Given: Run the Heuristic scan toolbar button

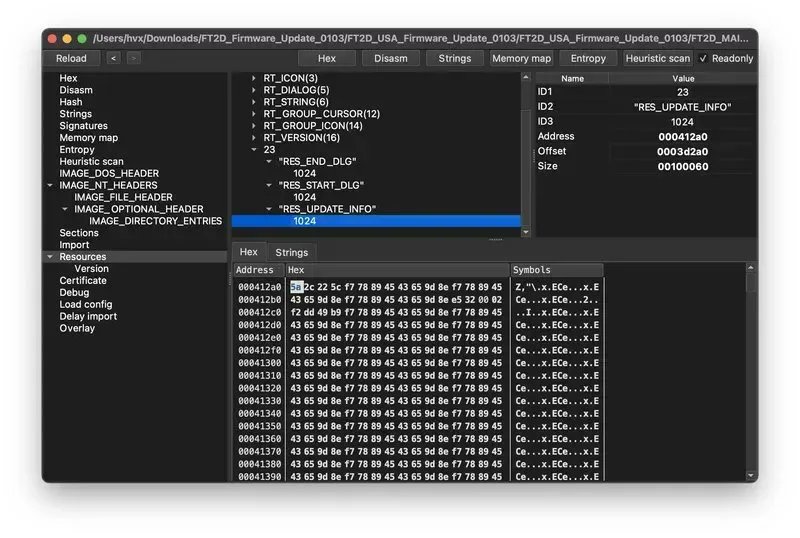Looking at the screenshot, I should click(657, 58).
